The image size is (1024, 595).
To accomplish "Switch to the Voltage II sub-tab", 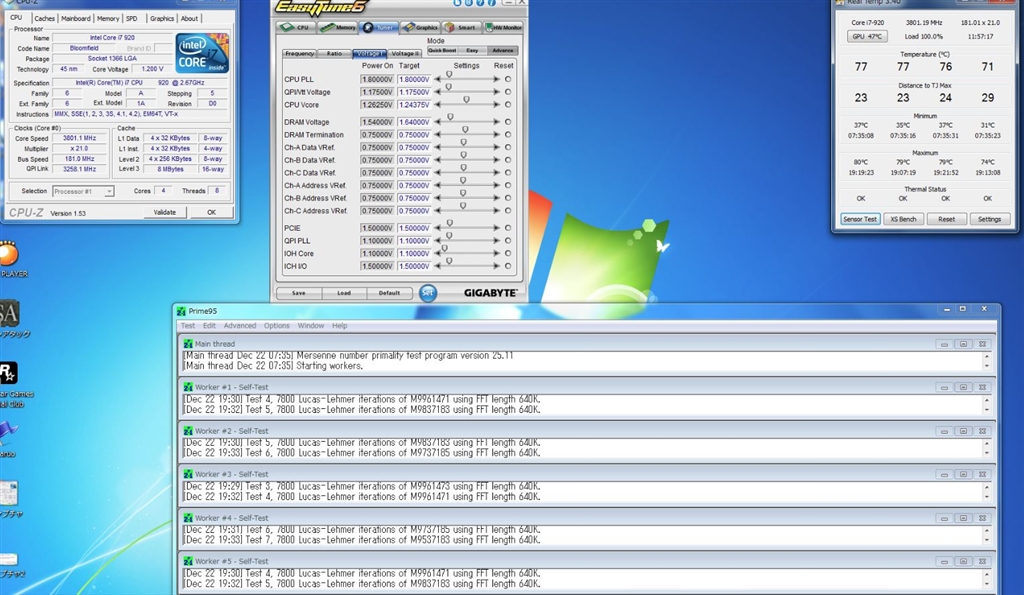I will 405,54.
